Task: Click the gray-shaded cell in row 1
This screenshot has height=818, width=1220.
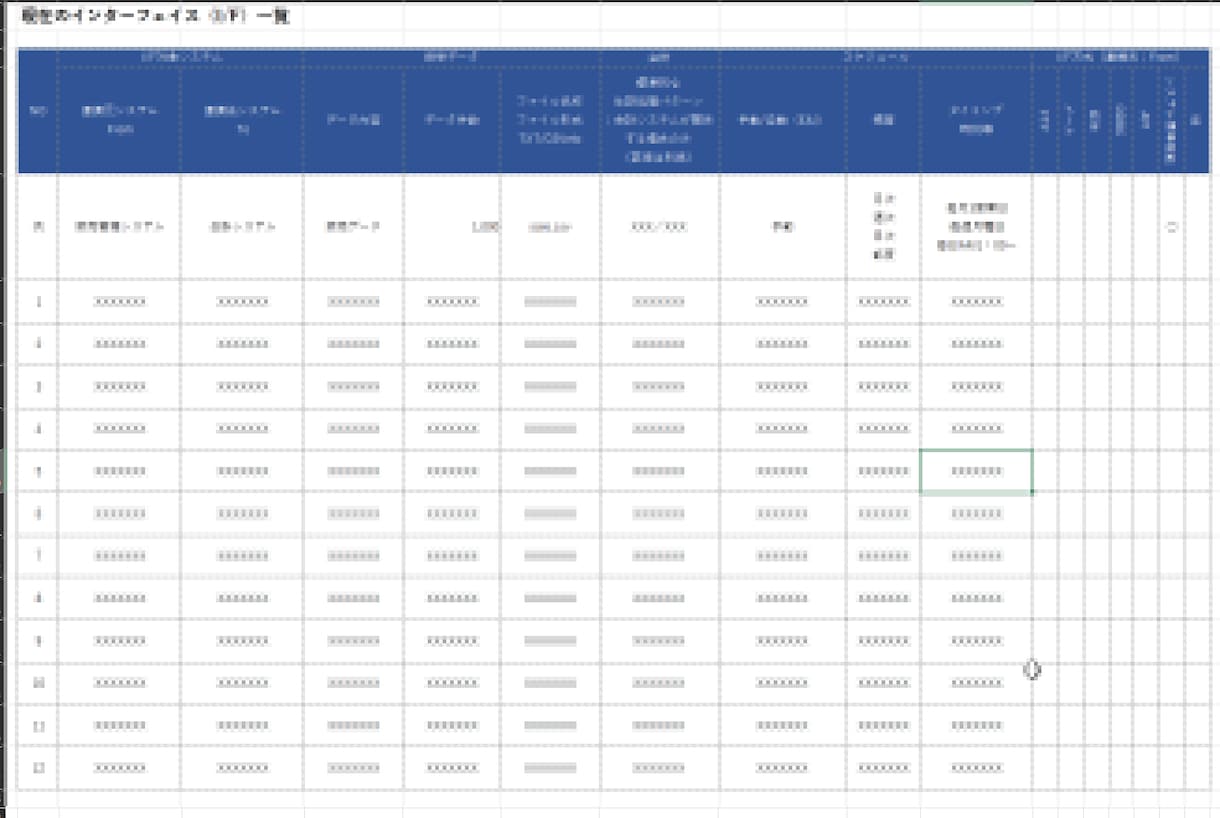Action: coord(550,301)
